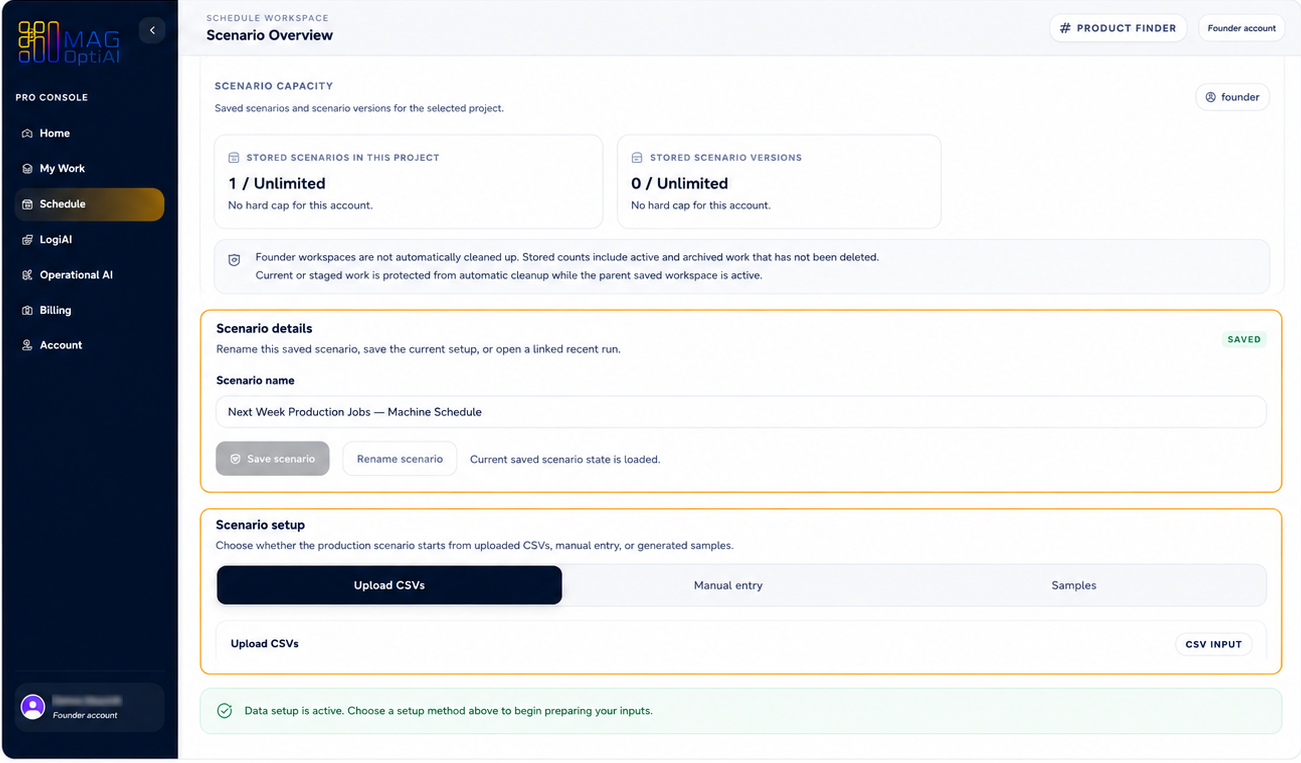The height and width of the screenshot is (763, 1301).
Task: Click the Founder account button at top
Action: point(1241,28)
